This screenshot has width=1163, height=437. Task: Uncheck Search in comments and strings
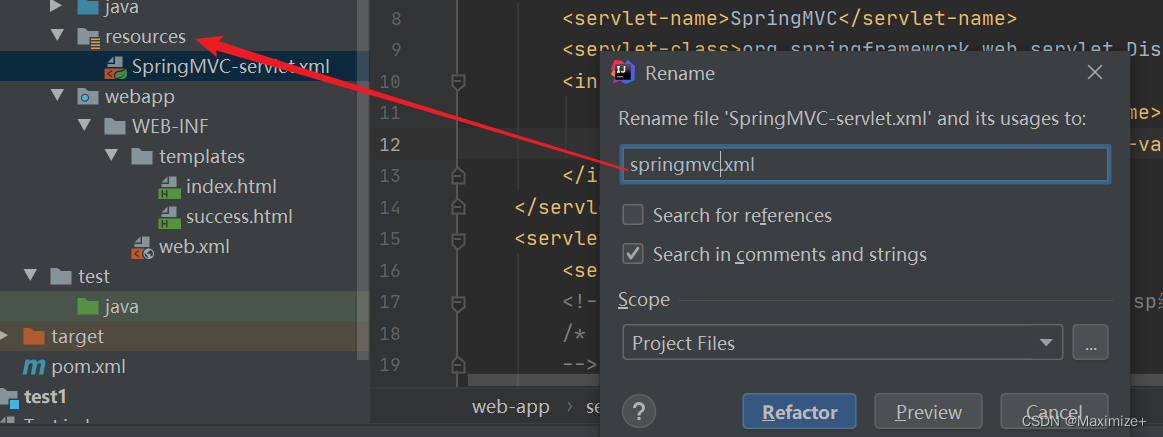coord(633,254)
